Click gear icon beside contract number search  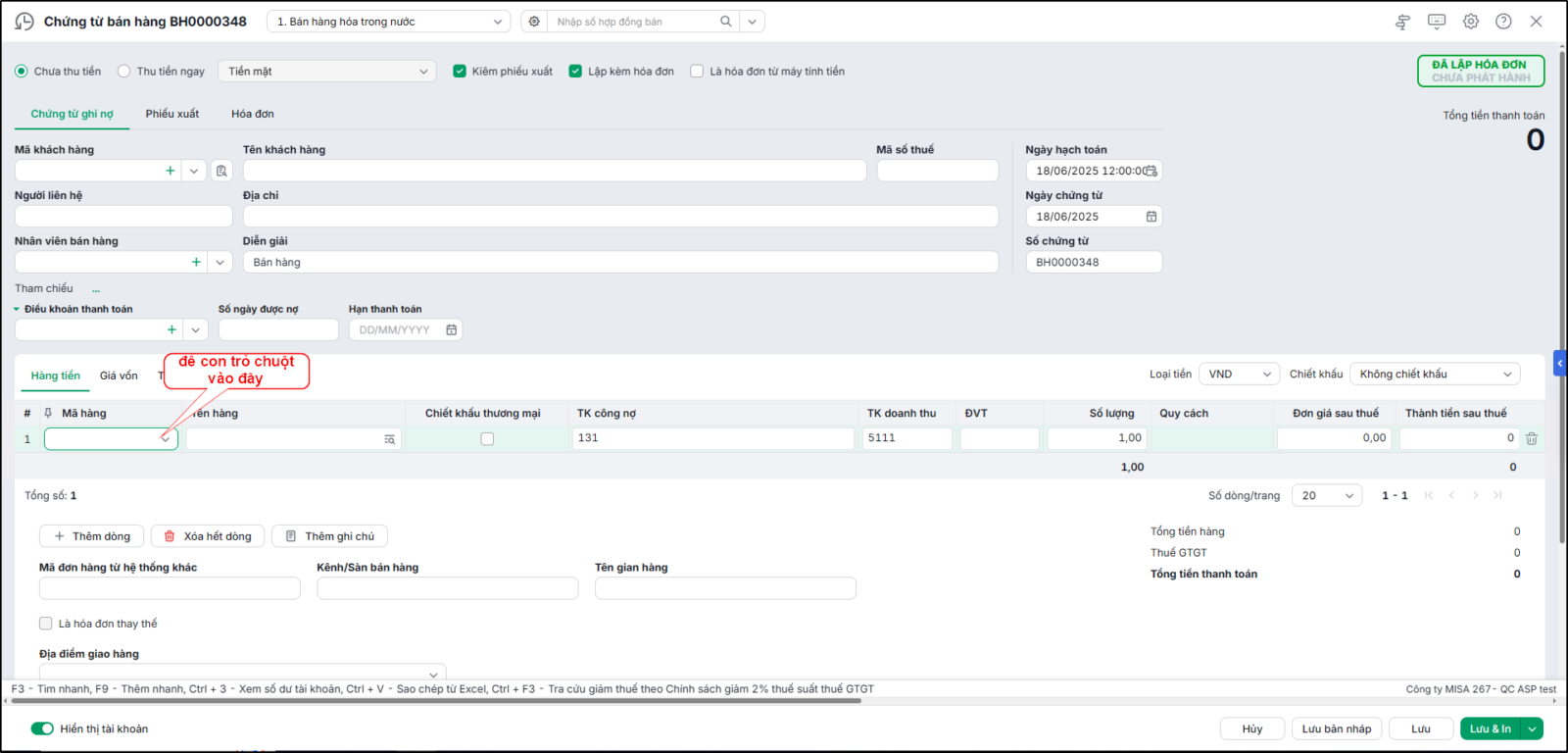tap(534, 22)
